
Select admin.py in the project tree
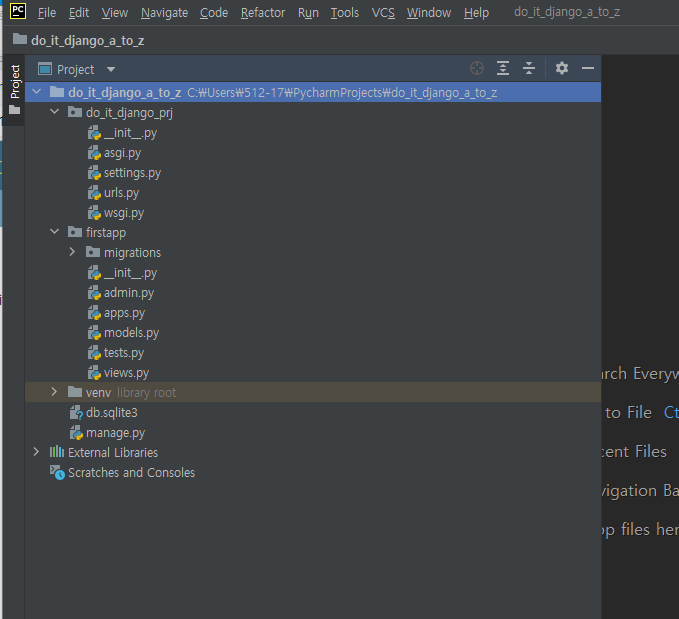pyautogui.click(x=129, y=293)
